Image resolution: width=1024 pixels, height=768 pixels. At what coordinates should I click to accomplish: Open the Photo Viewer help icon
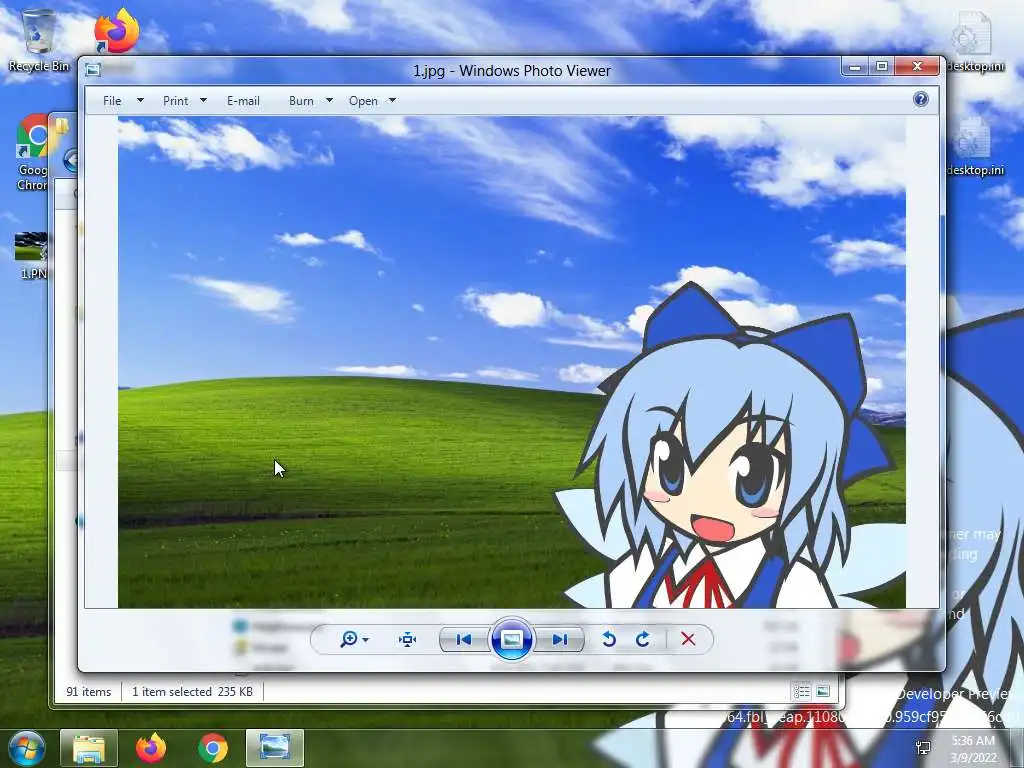(x=920, y=99)
